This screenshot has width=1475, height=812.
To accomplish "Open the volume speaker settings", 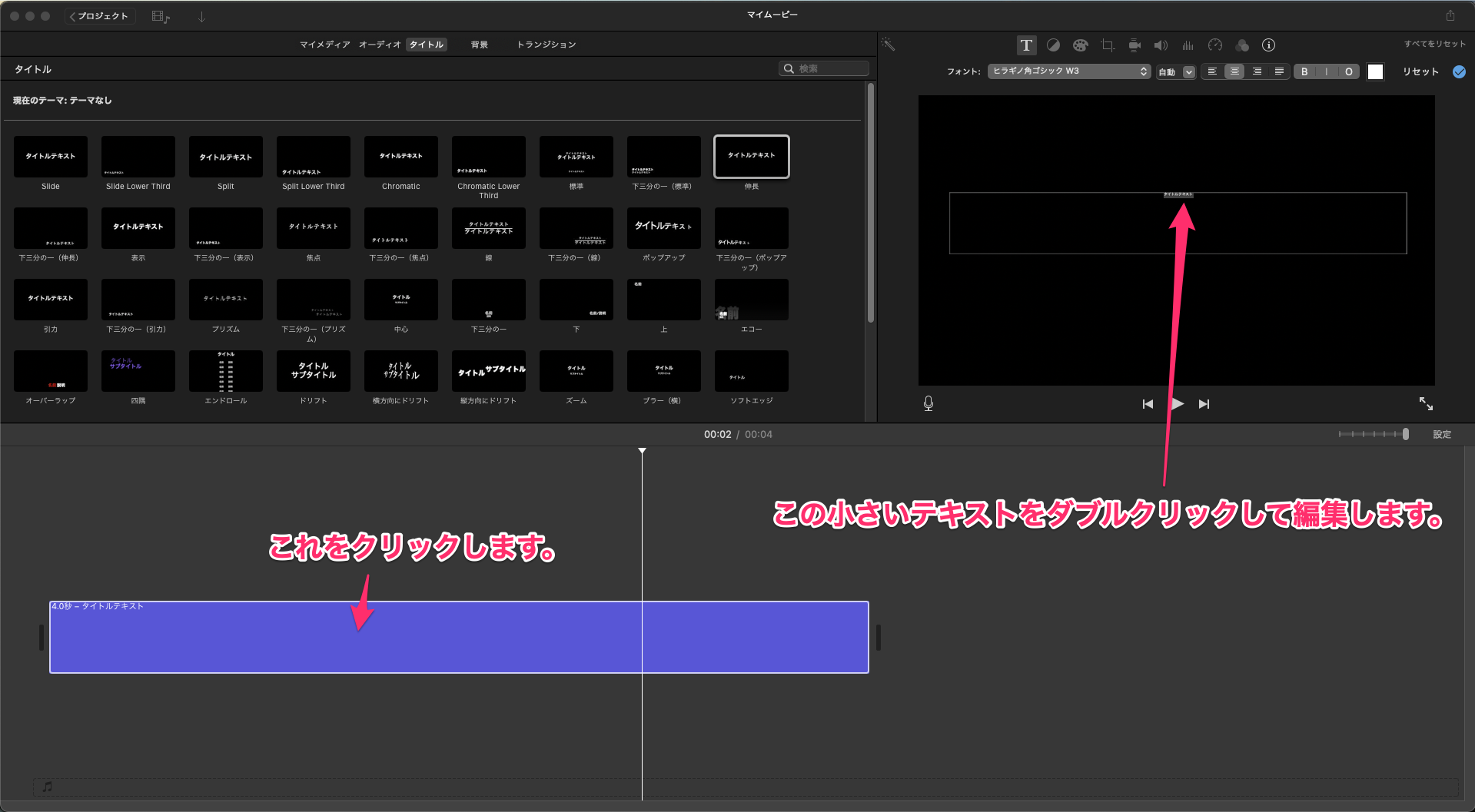I will point(1161,45).
